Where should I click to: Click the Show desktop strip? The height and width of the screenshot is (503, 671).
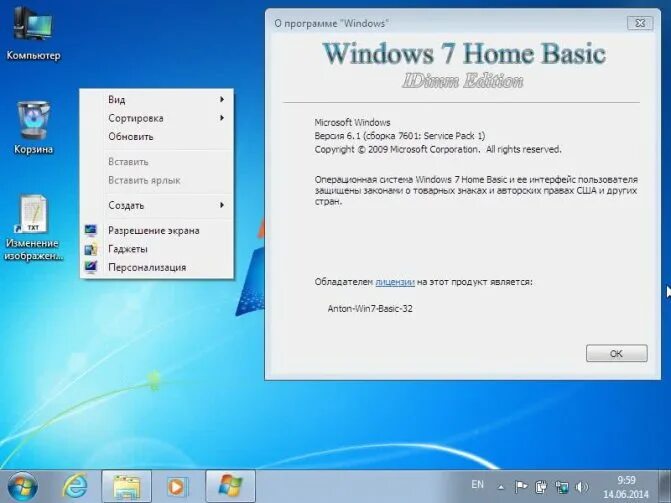(x=665, y=487)
